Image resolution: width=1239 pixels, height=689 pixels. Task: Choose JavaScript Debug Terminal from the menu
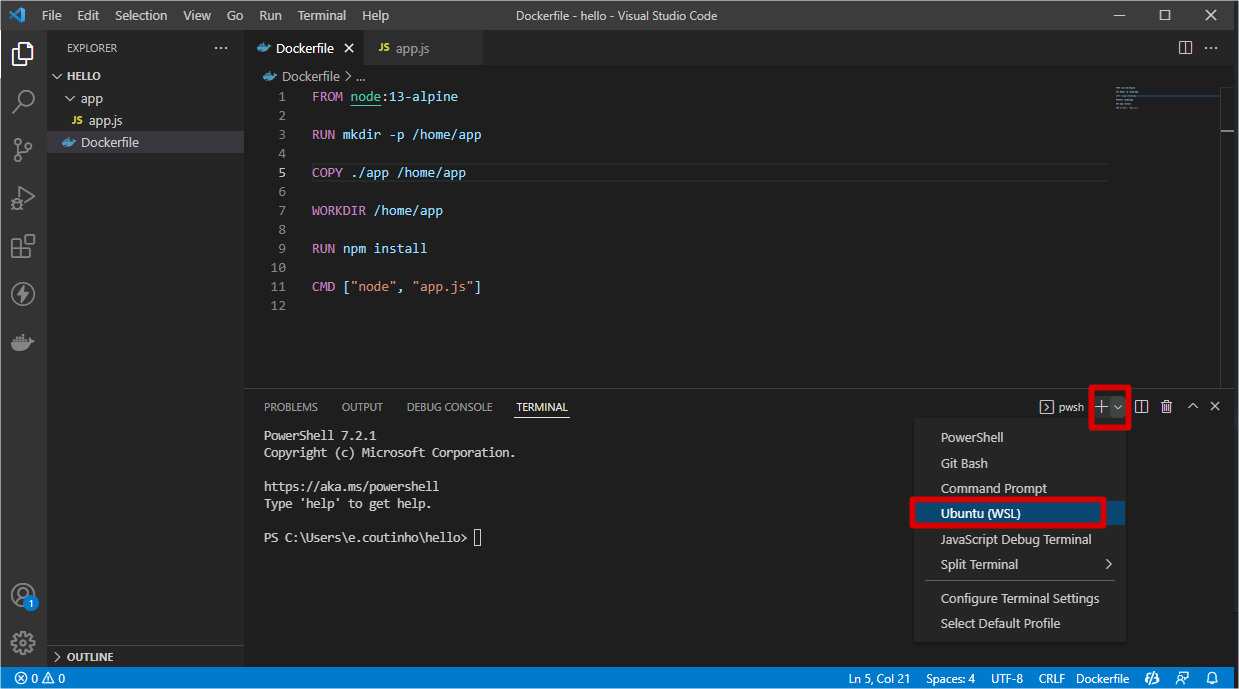(1020, 540)
